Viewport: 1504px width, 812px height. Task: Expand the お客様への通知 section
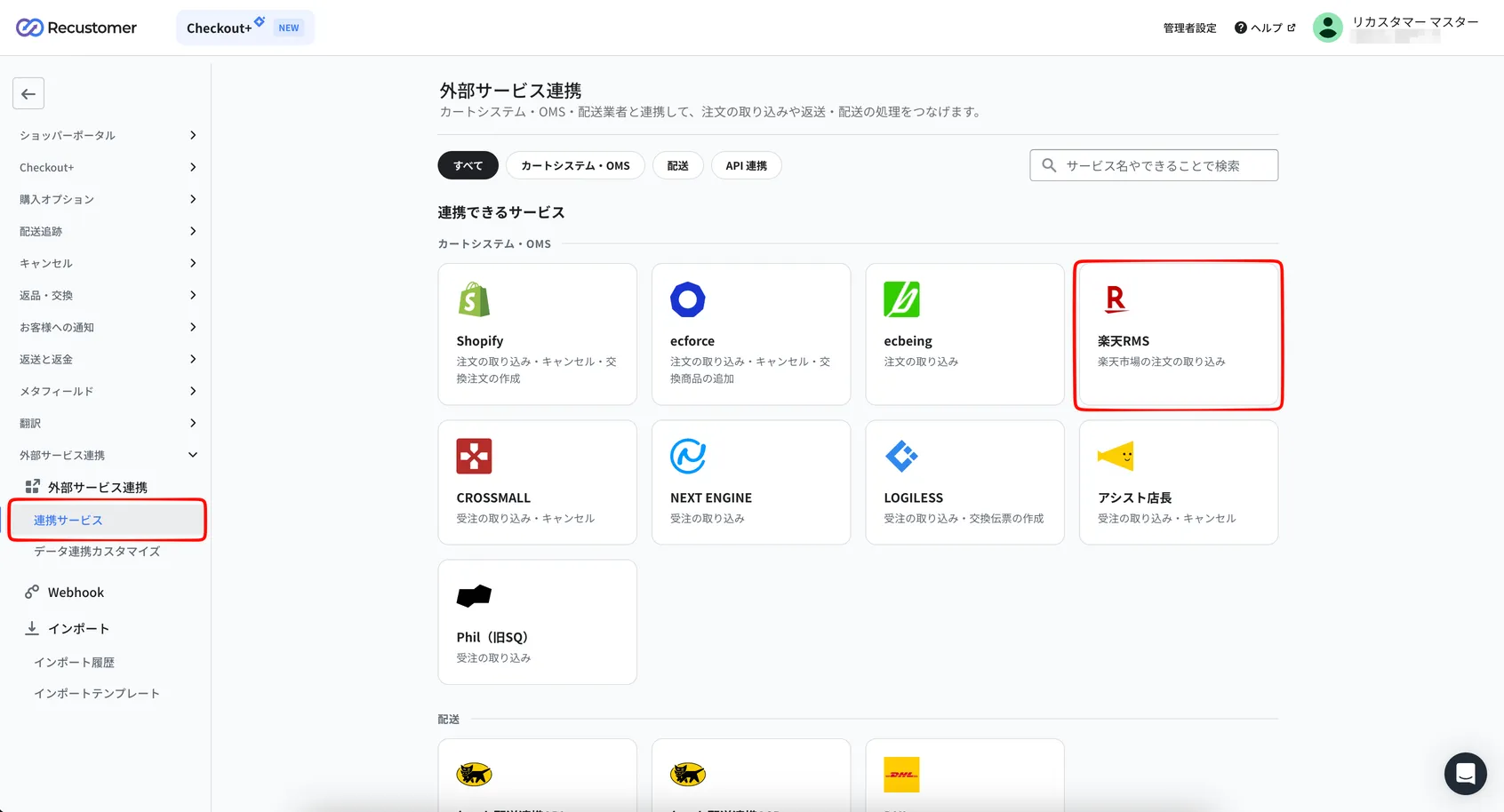click(x=107, y=327)
